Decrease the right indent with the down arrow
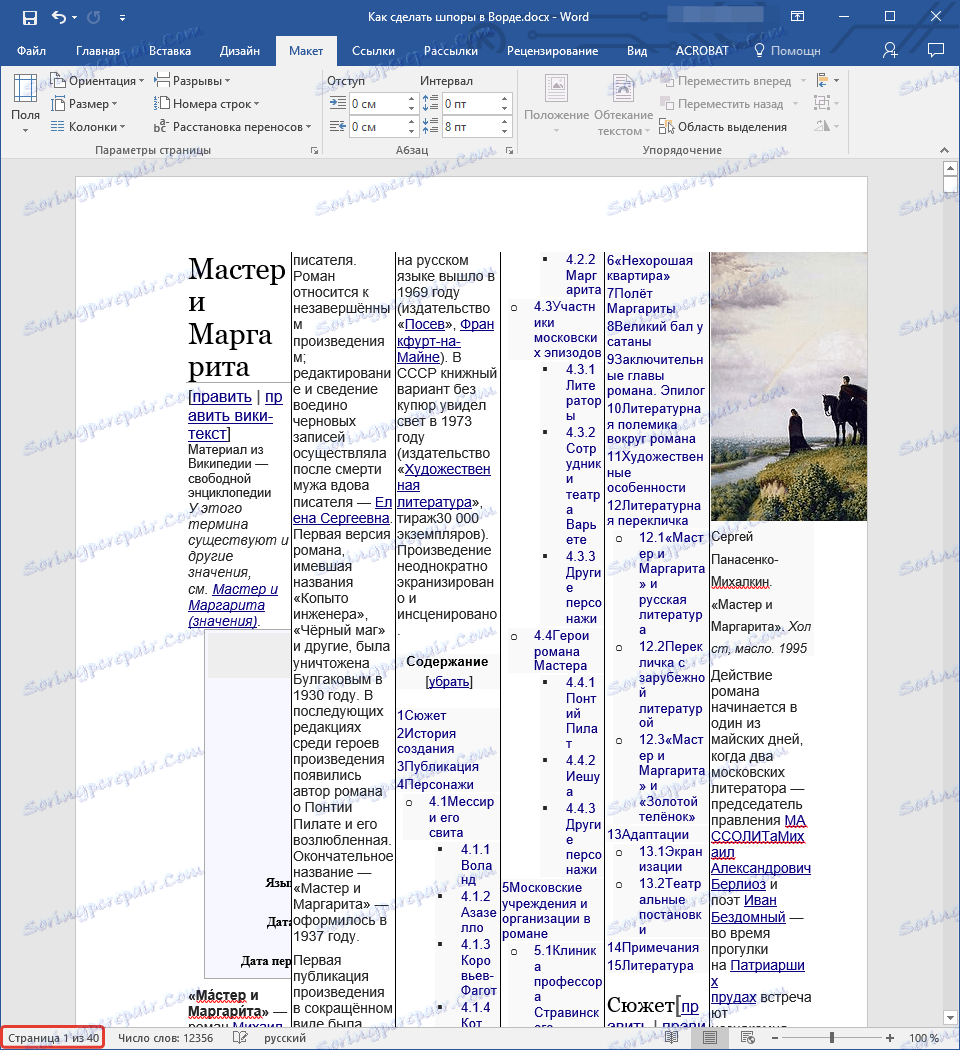The height and width of the screenshot is (1050, 960). pos(411,131)
